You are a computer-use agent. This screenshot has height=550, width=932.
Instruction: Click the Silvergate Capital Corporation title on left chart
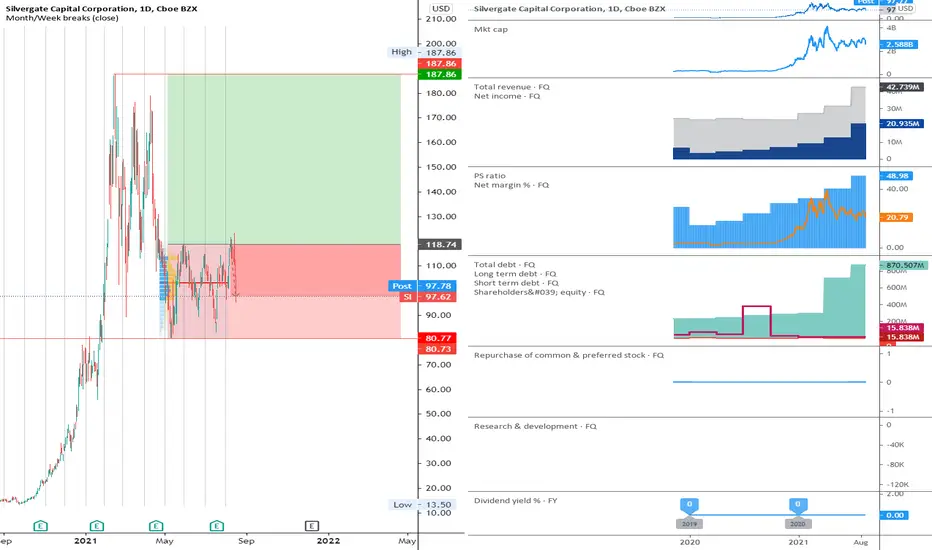(101, 9)
